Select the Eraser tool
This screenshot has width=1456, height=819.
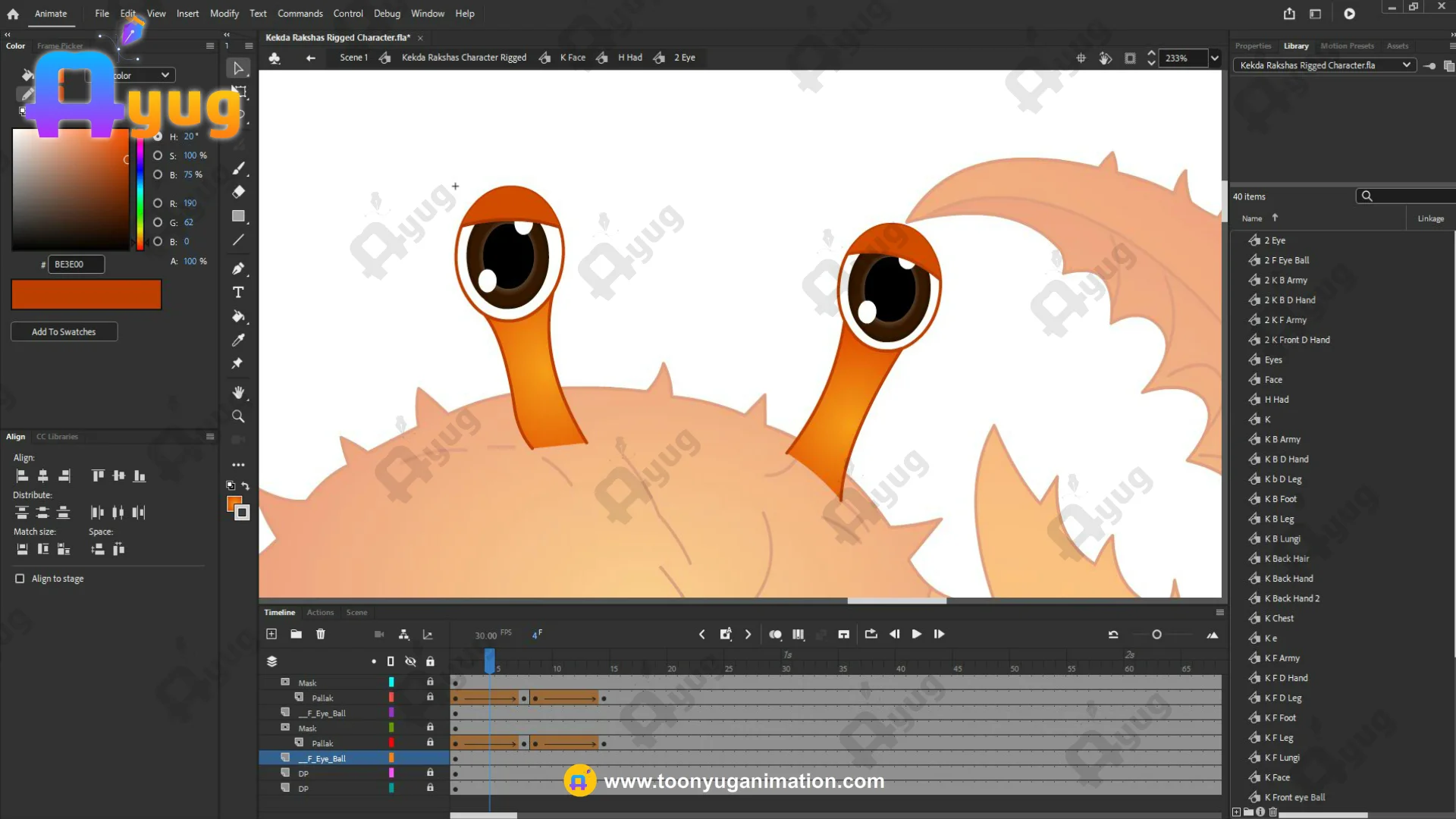click(x=238, y=192)
